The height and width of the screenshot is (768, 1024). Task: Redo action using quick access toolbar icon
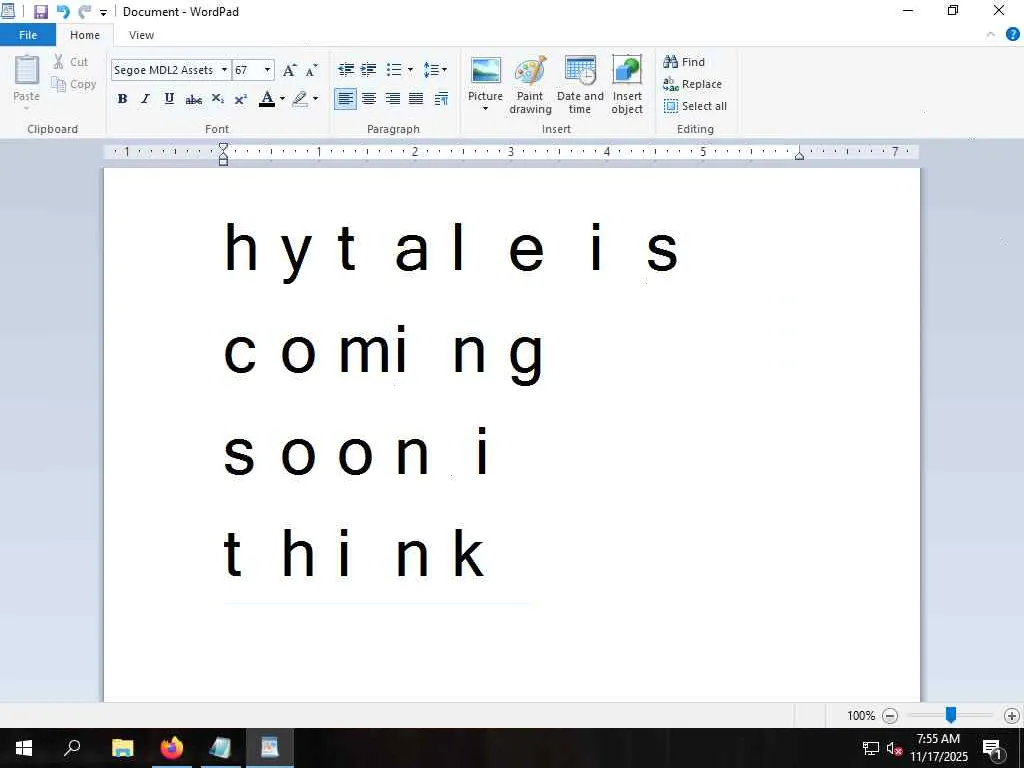[85, 12]
